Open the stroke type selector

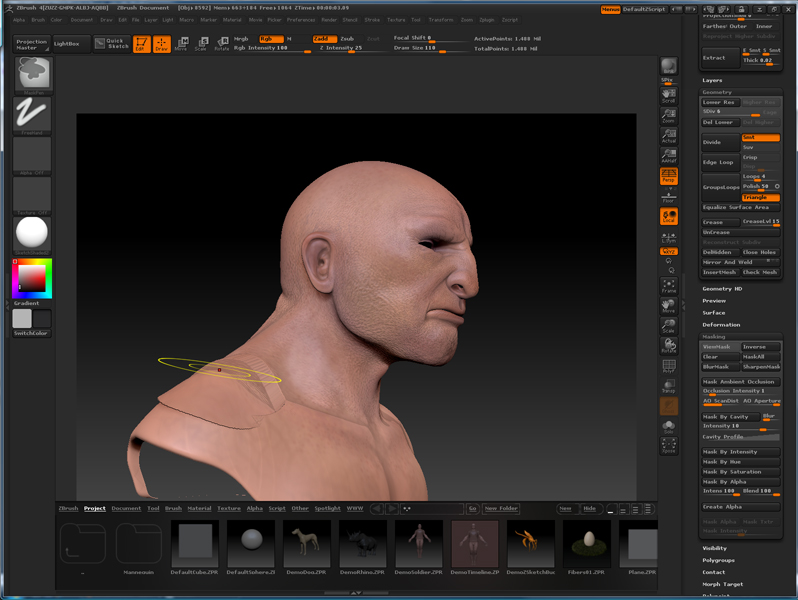[x=33, y=115]
